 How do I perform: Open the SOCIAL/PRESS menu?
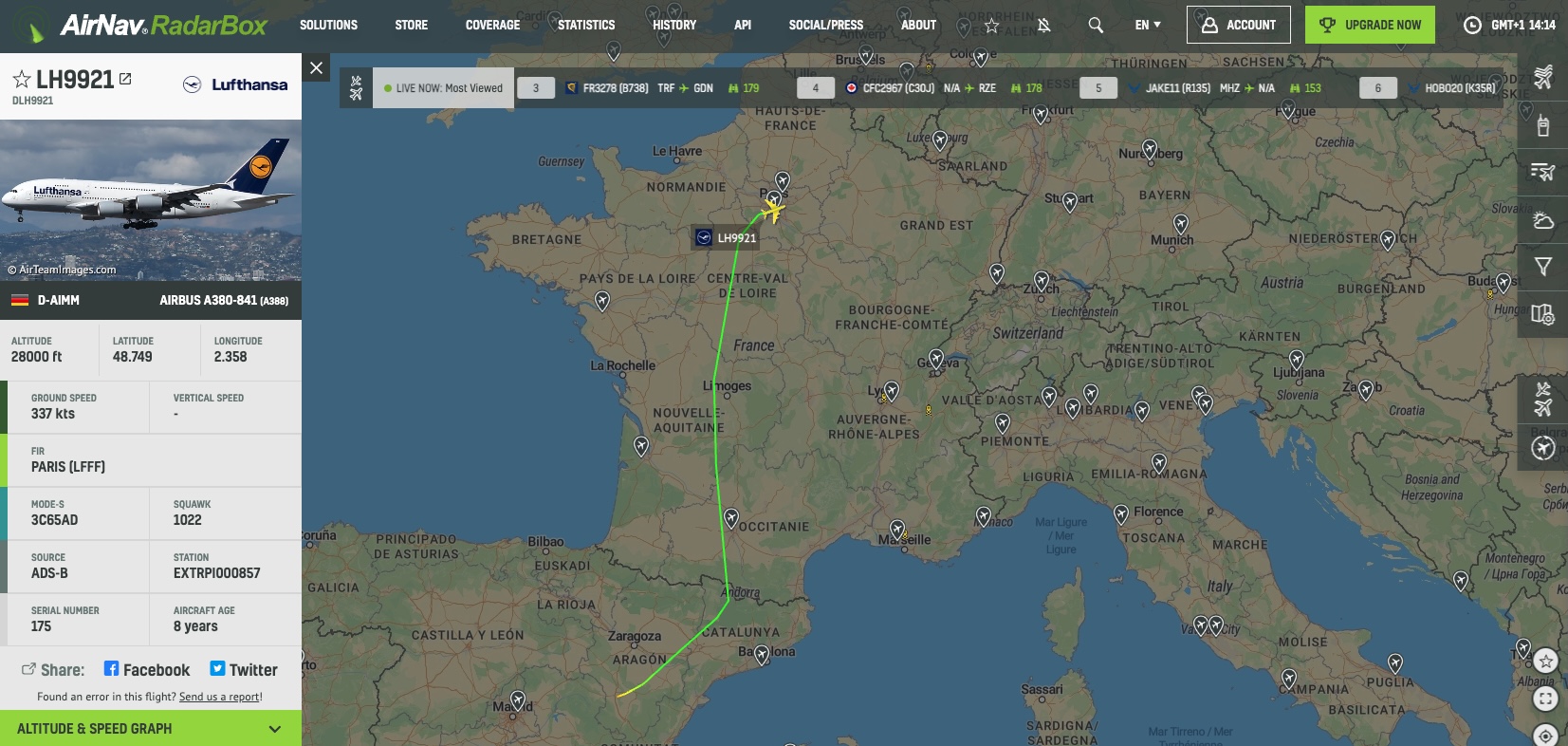826,25
